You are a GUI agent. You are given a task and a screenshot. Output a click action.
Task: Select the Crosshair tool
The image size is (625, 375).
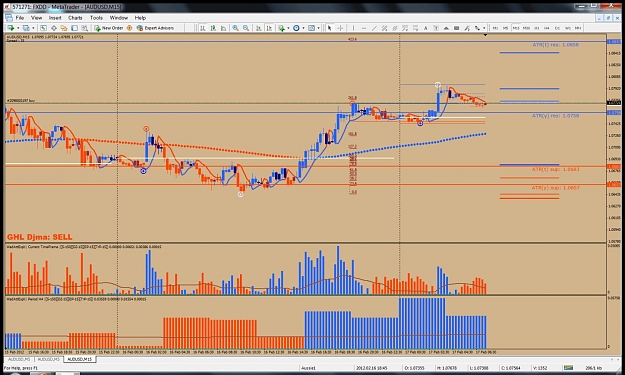click(x=340, y=28)
